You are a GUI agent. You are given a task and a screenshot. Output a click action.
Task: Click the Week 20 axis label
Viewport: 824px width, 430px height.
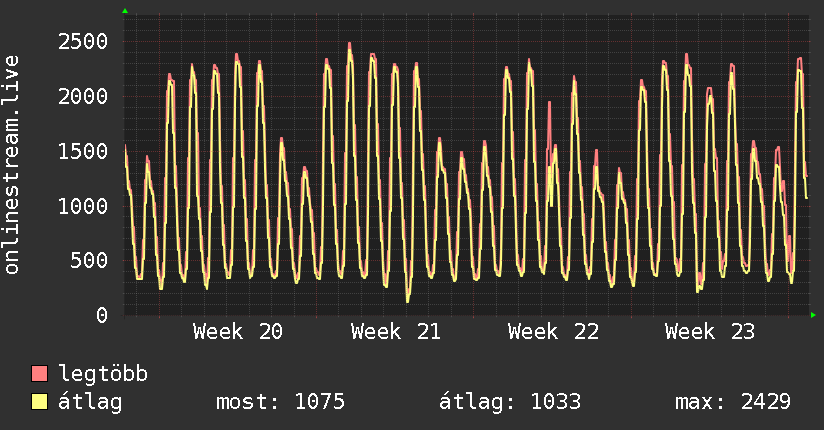238,332
